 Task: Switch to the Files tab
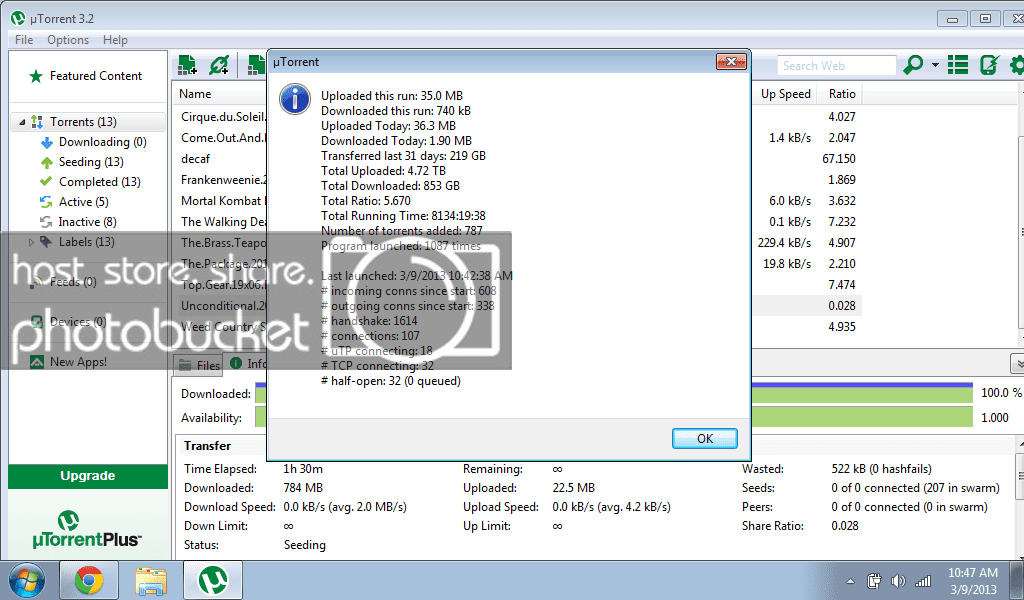tap(199, 365)
